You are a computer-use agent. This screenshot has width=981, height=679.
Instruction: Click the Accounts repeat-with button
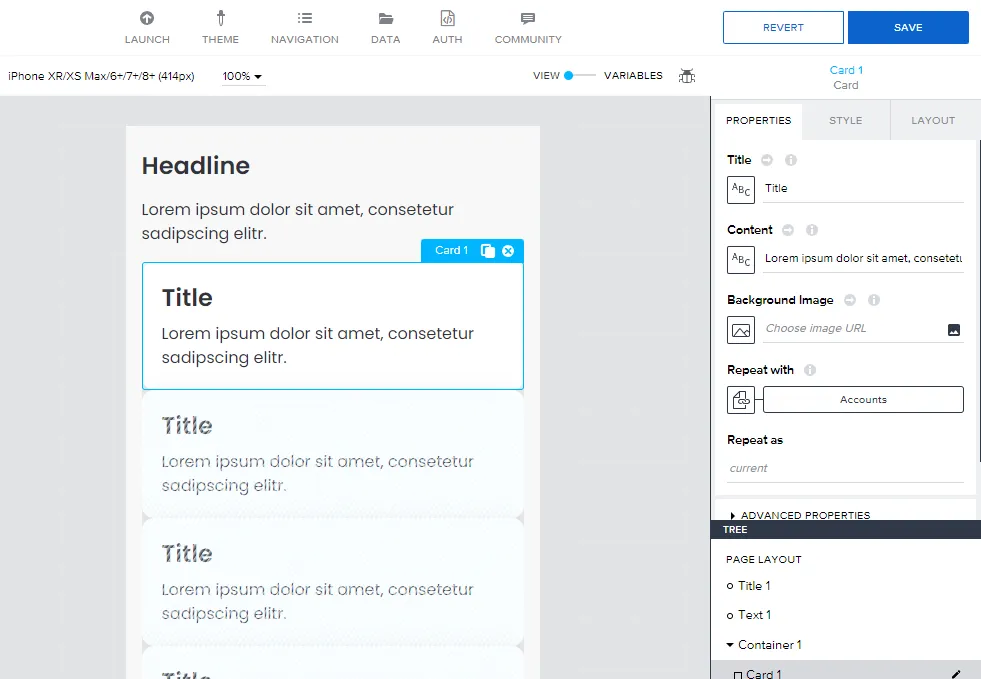click(863, 400)
